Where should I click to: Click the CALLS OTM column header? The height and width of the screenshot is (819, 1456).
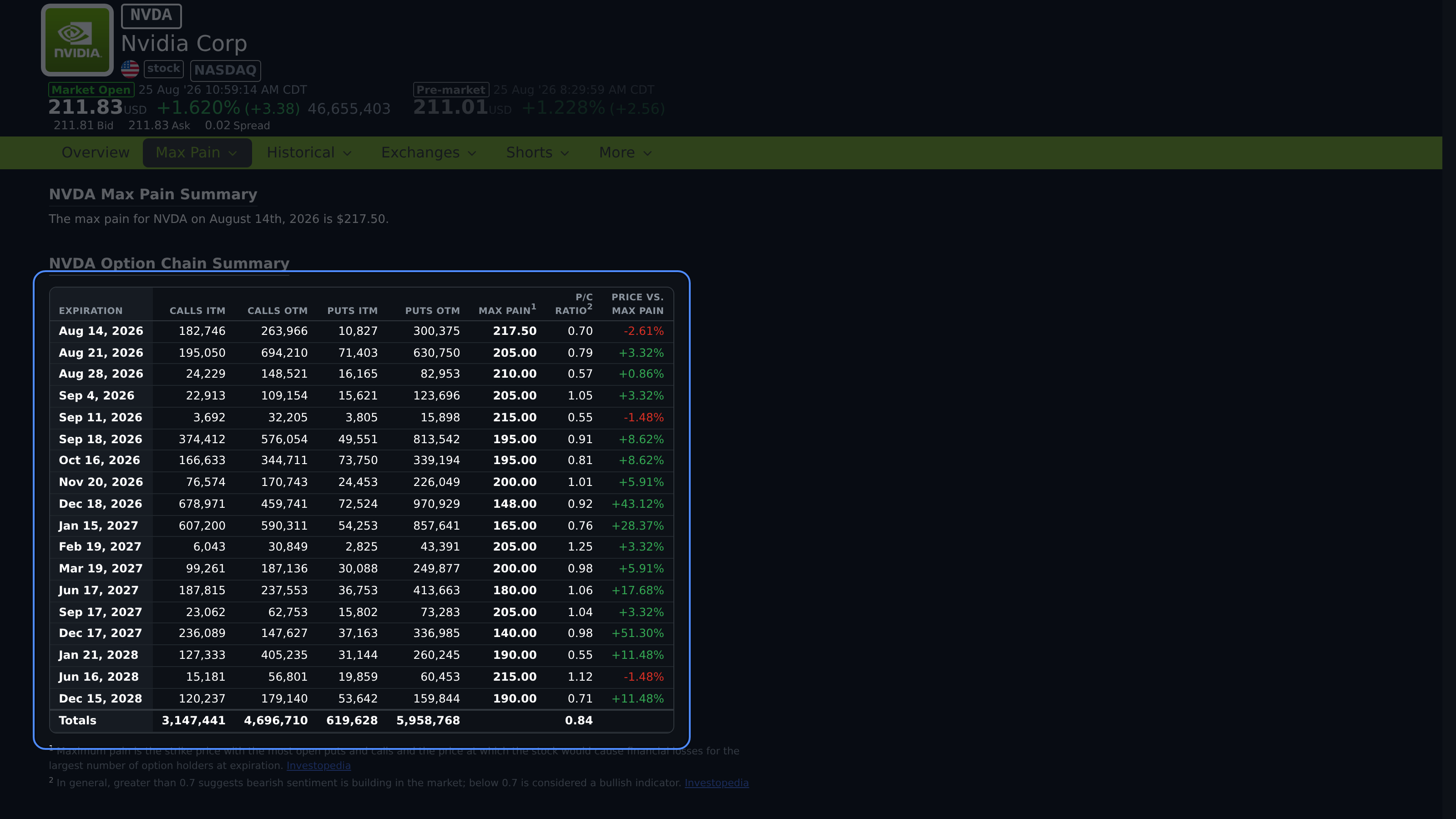tap(278, 311)
